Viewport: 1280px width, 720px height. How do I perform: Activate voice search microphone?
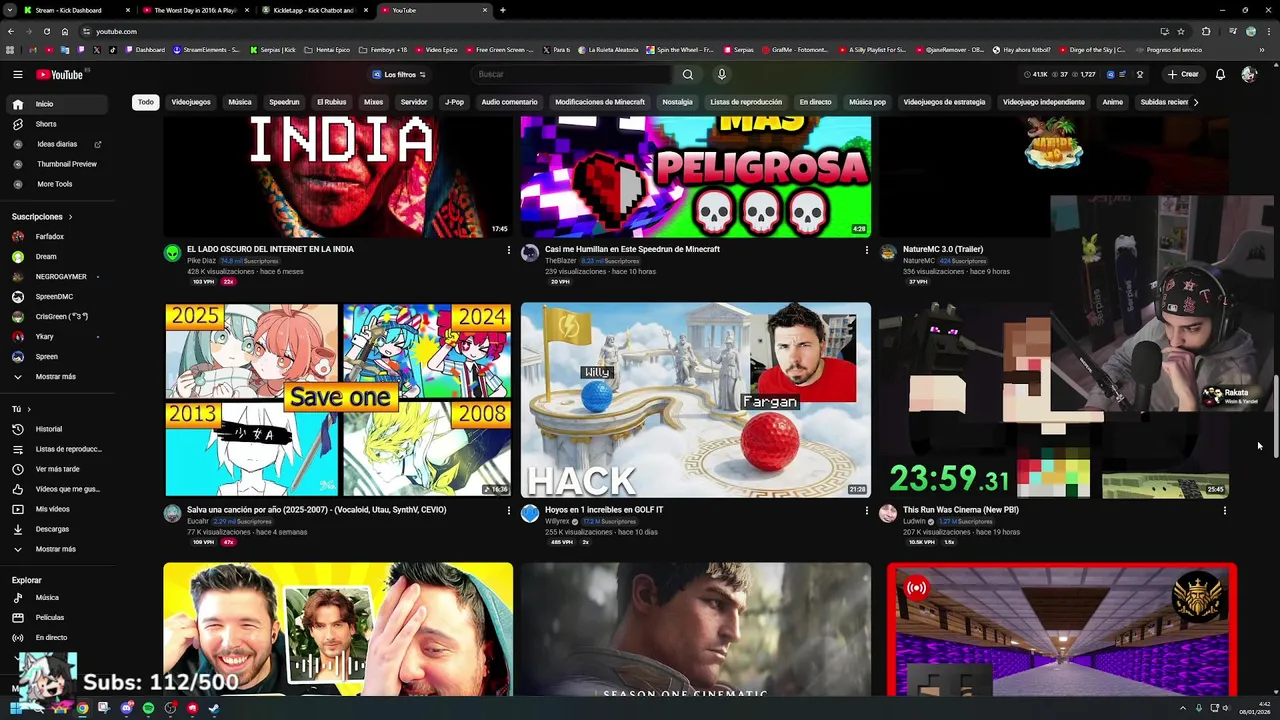point(721,74)
